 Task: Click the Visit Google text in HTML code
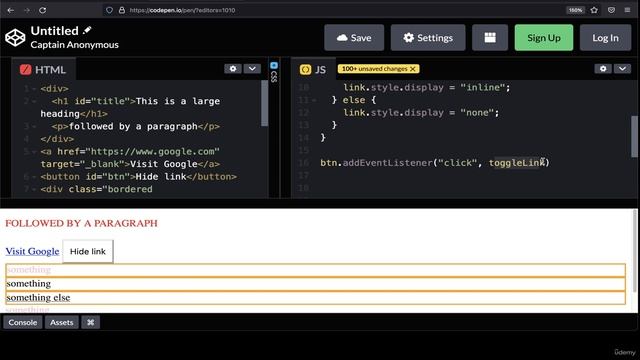(164, 164)
